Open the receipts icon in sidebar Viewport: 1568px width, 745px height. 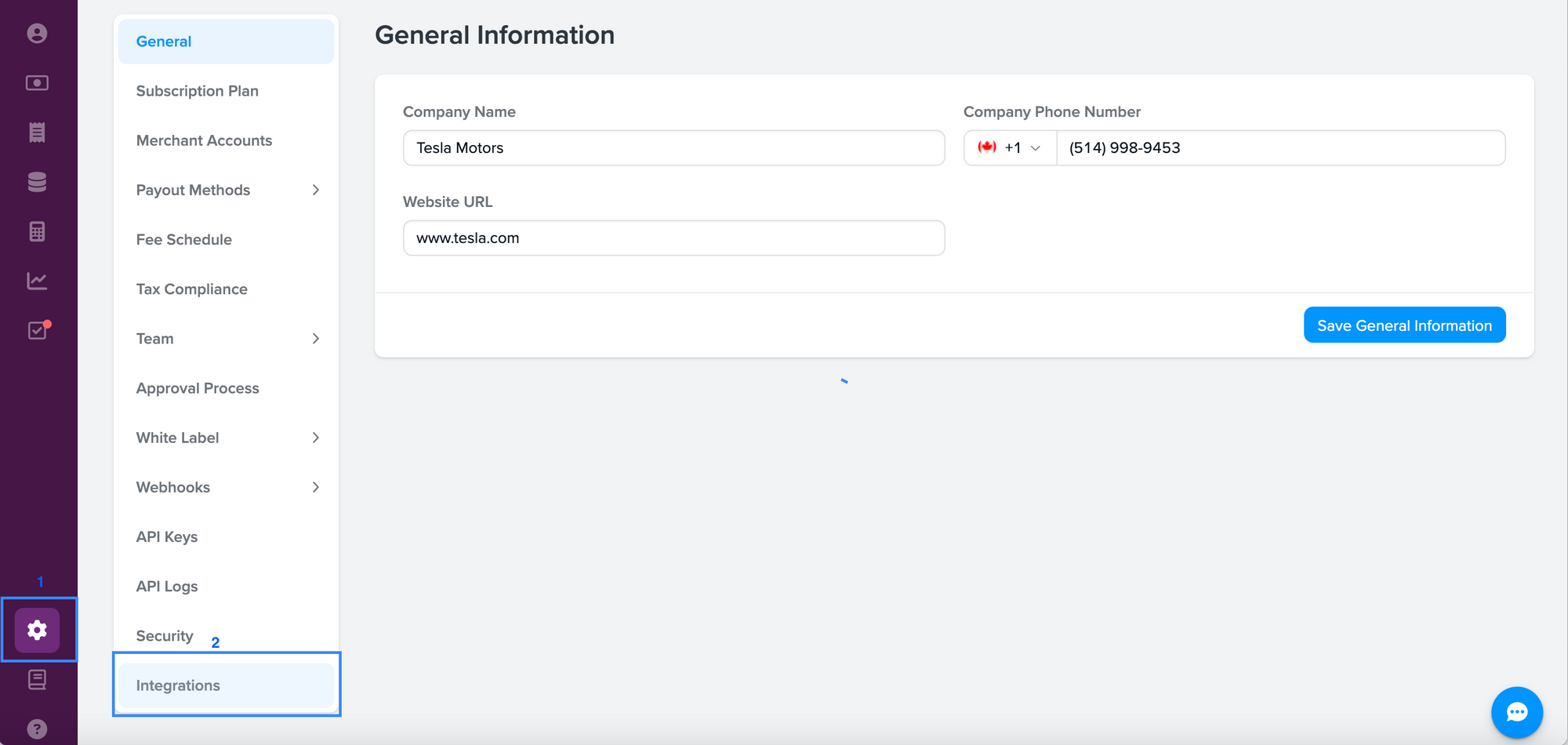tap(37, 133)
